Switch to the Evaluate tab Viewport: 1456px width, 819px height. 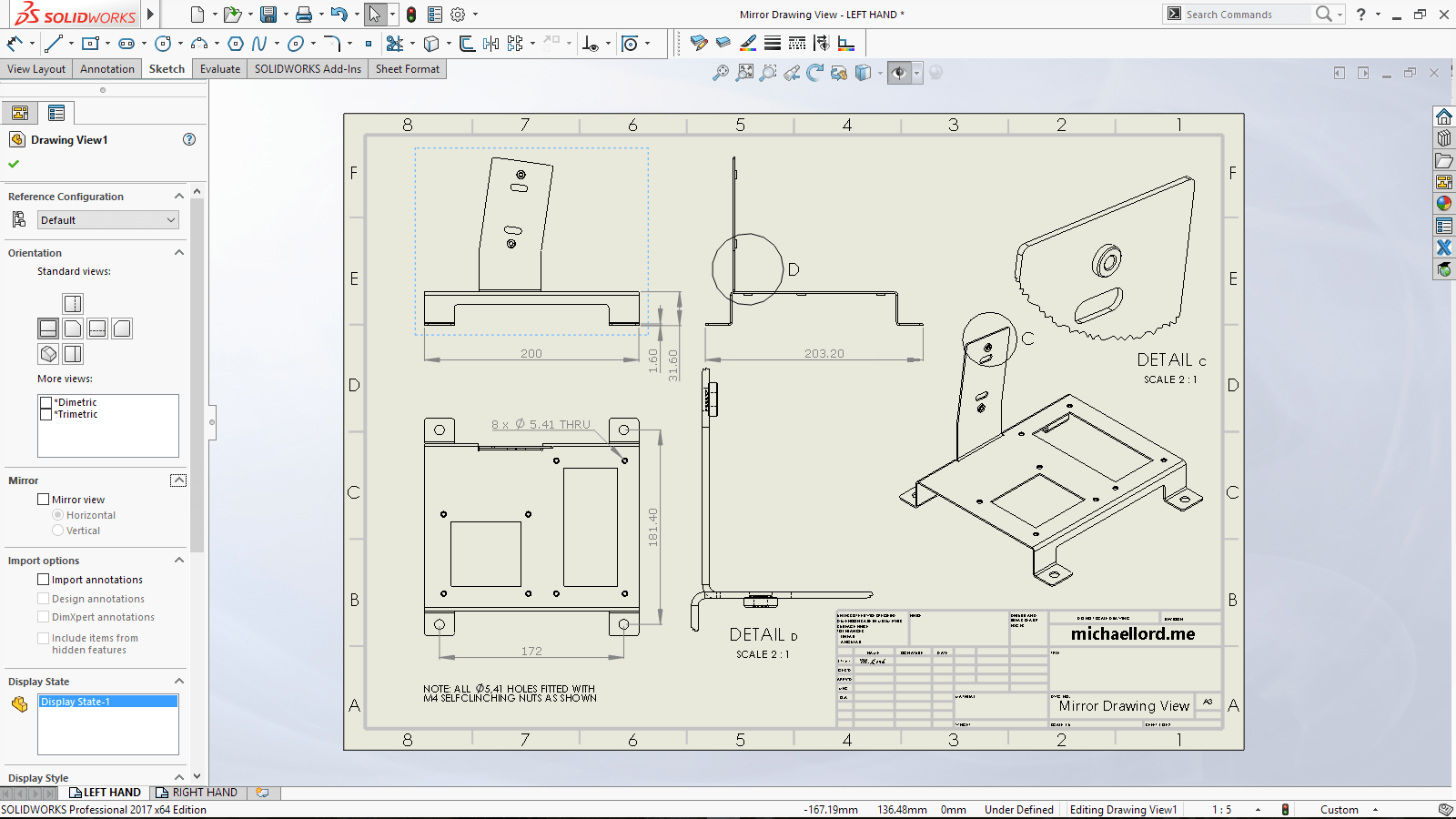(x=220, y=69)
